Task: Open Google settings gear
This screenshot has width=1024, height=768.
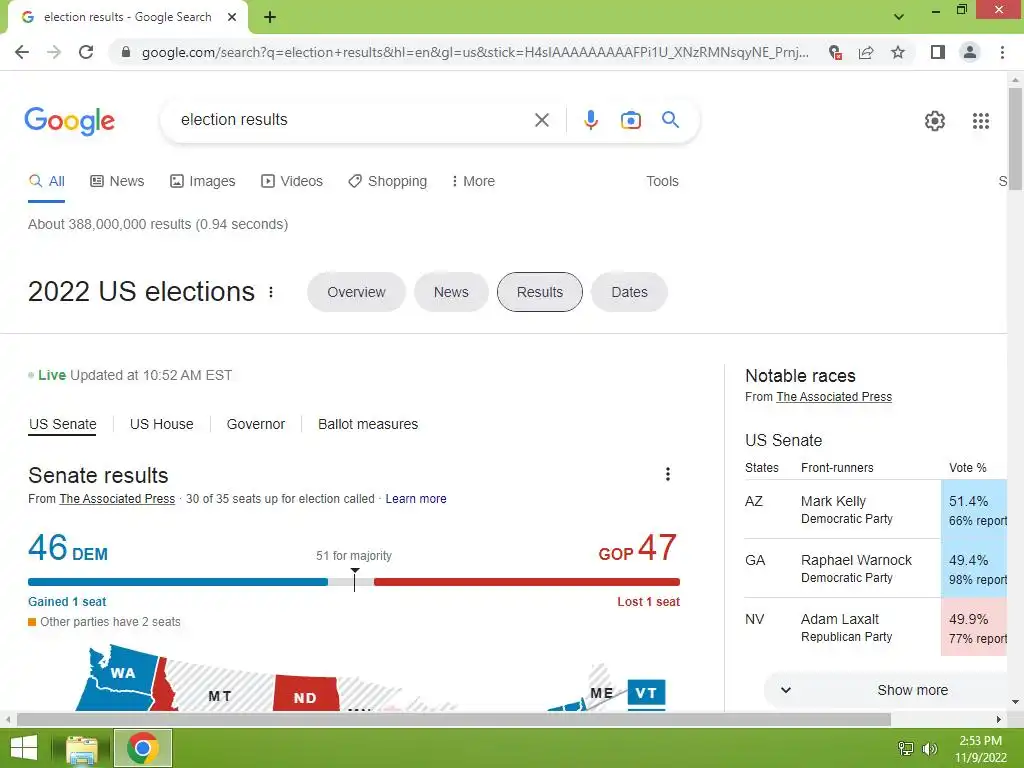Action: 935,121
